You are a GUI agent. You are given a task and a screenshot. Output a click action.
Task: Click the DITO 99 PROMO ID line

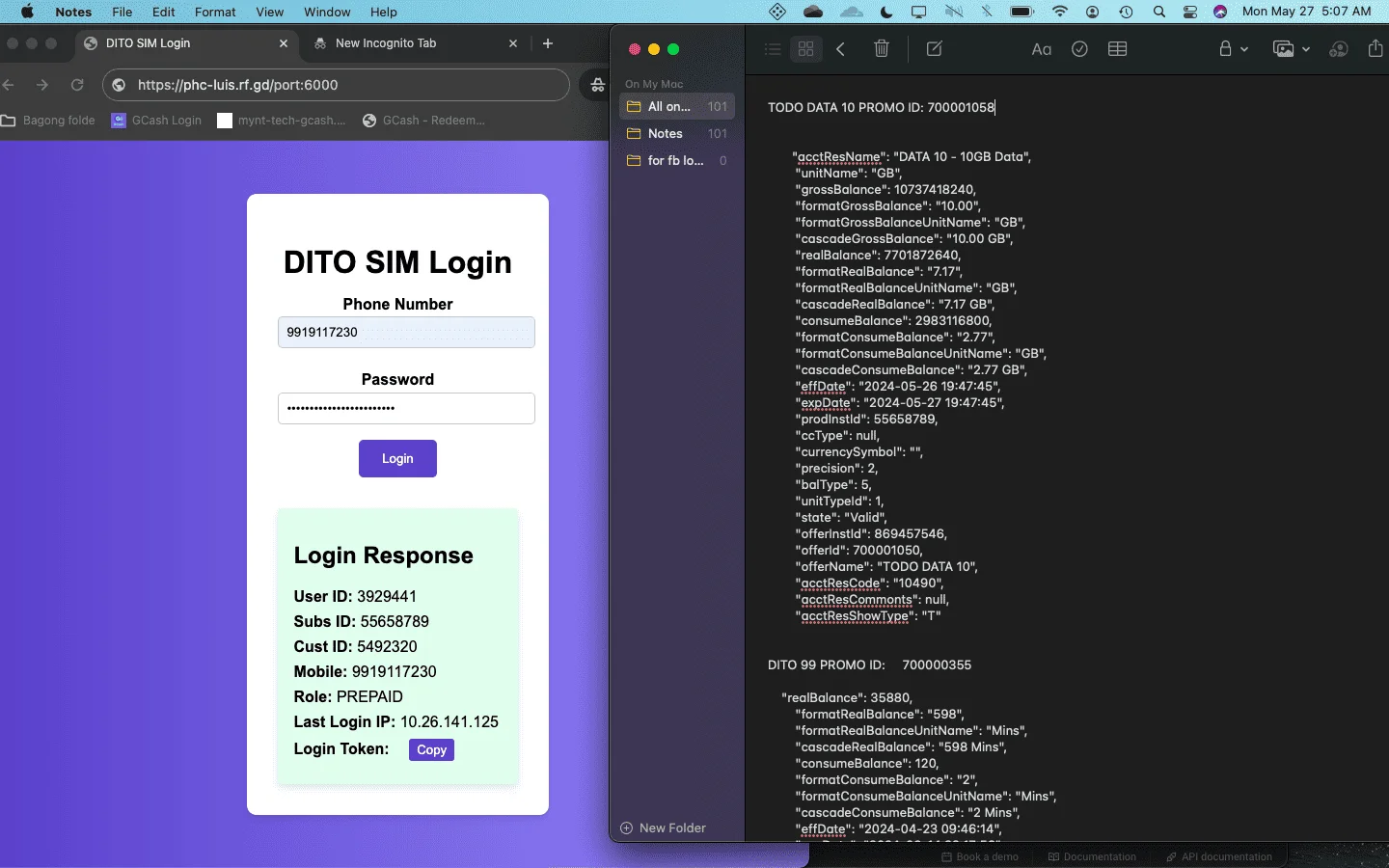click(869, 665)
